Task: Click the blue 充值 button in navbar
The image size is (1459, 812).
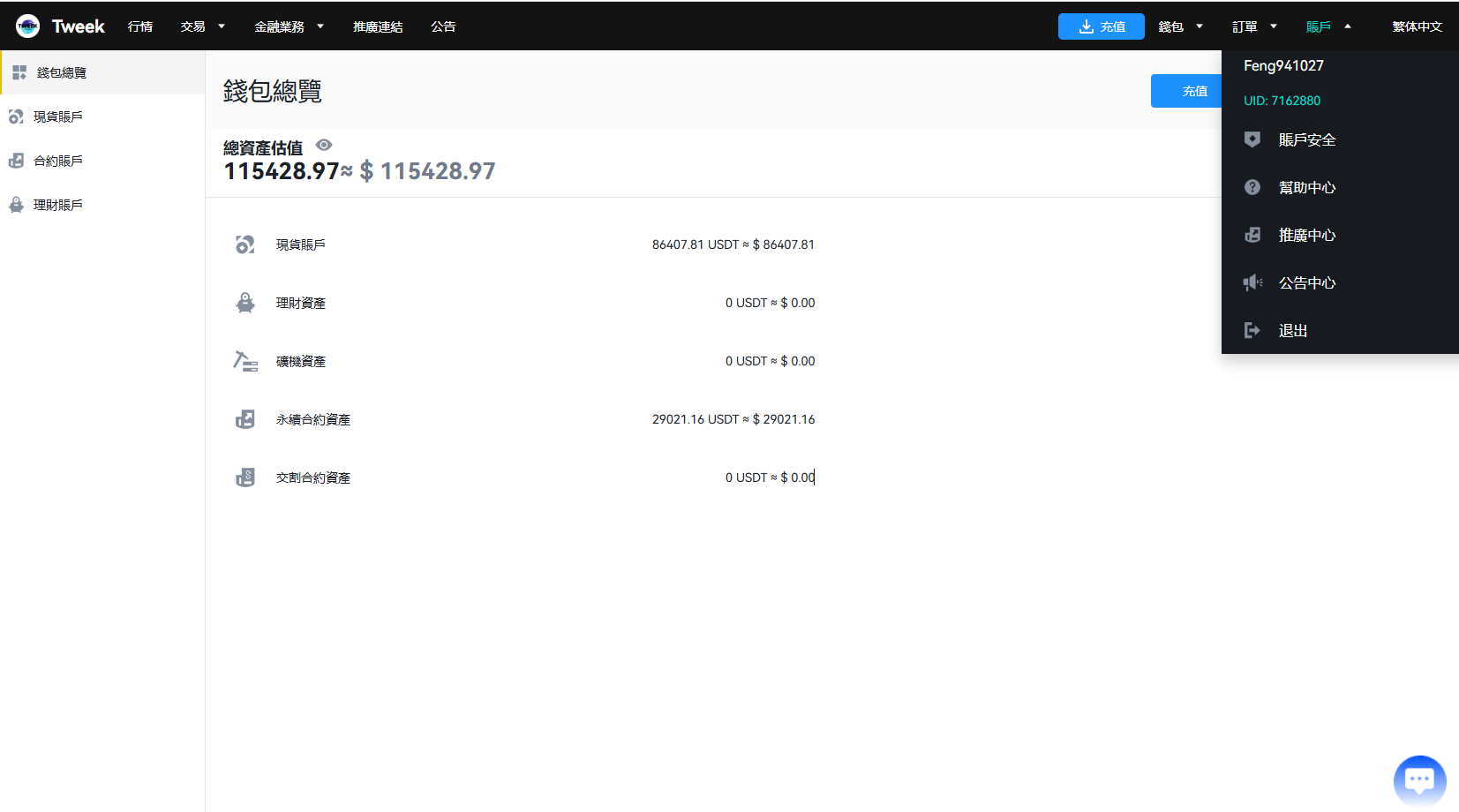Action: 1101,26
